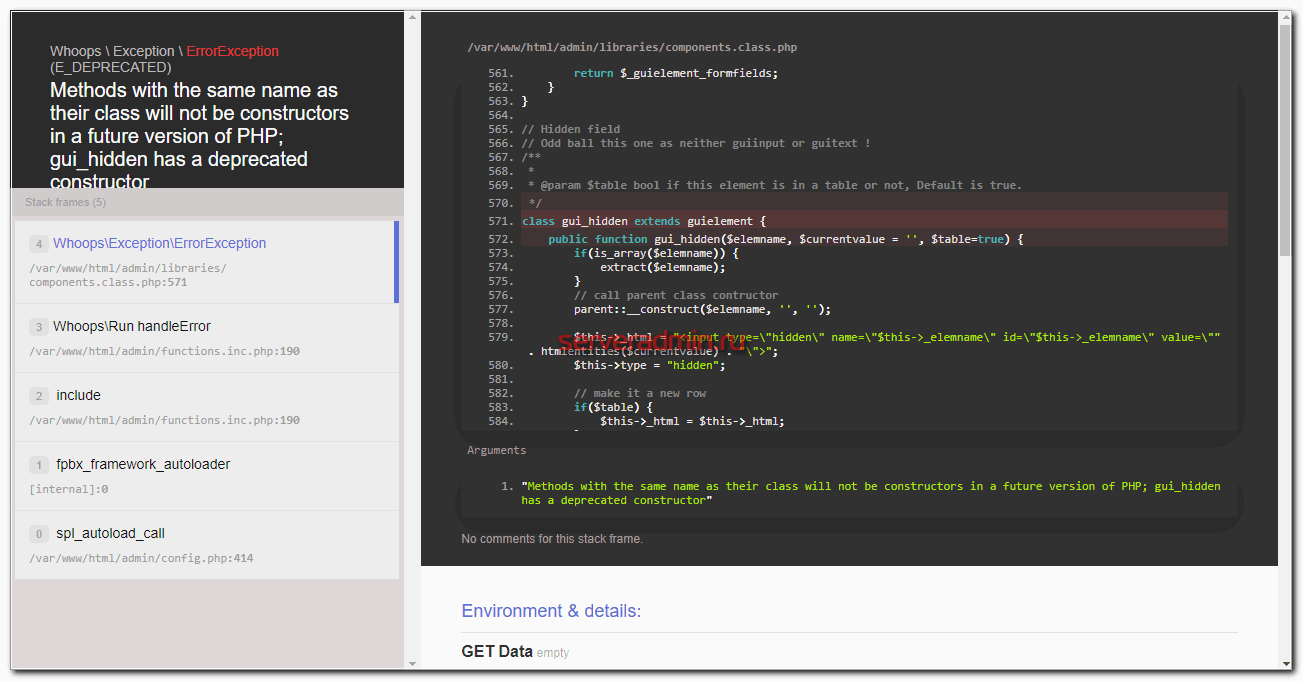1303x681 pixels.
Task: Click the 'Environment & details:' heading
Action: pyautogui.click(x=551, y=611)
